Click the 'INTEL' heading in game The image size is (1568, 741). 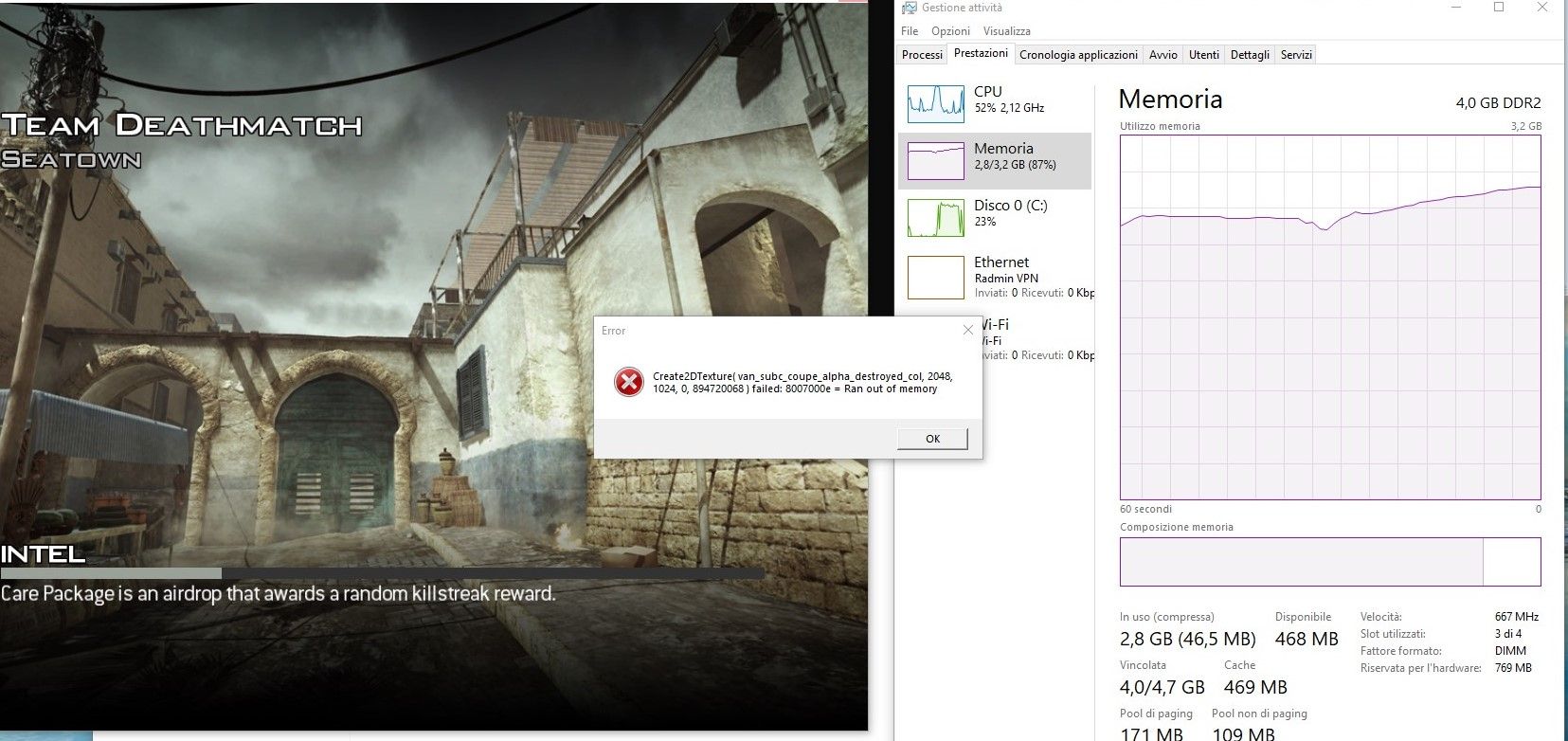[x=43, y=554]
